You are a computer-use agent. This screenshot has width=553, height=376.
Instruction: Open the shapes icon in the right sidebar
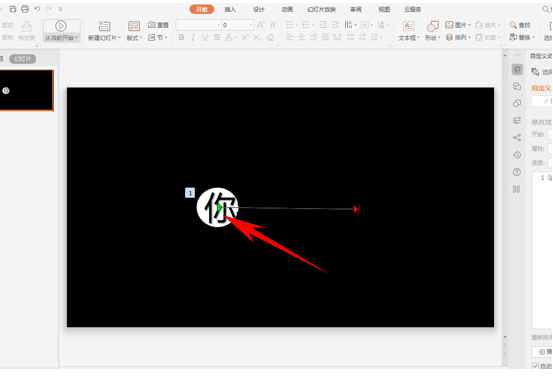pos(517,103)
